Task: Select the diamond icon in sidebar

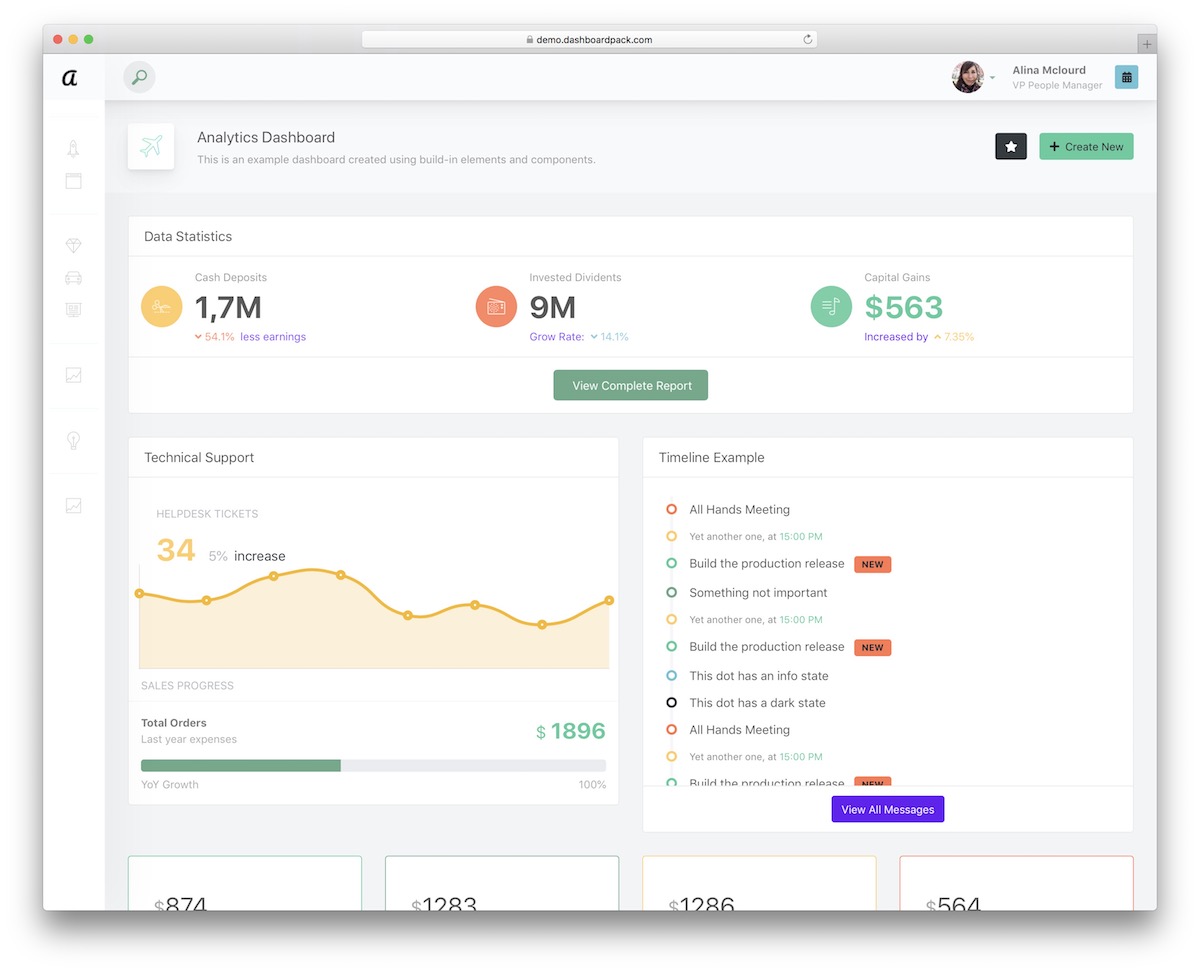Action: click(73, 246)
